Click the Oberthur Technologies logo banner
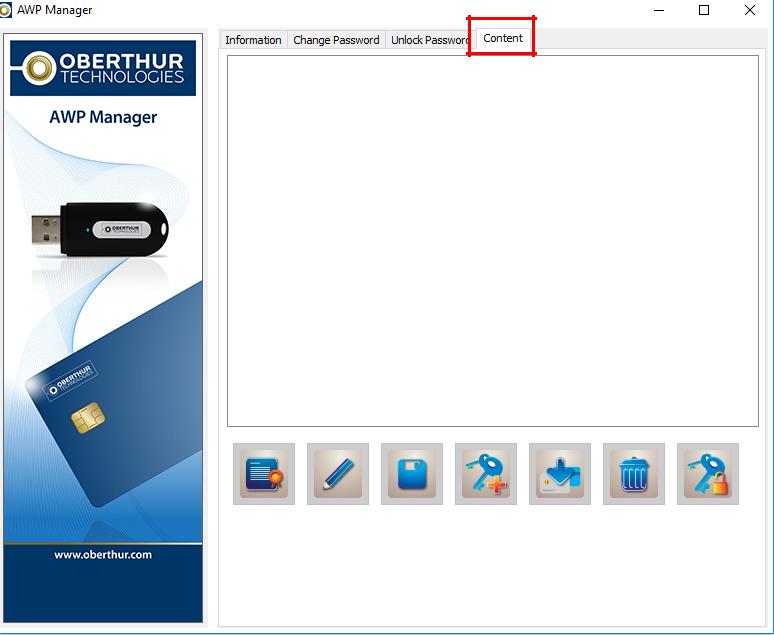774x635 pixels. pos(103,68)
